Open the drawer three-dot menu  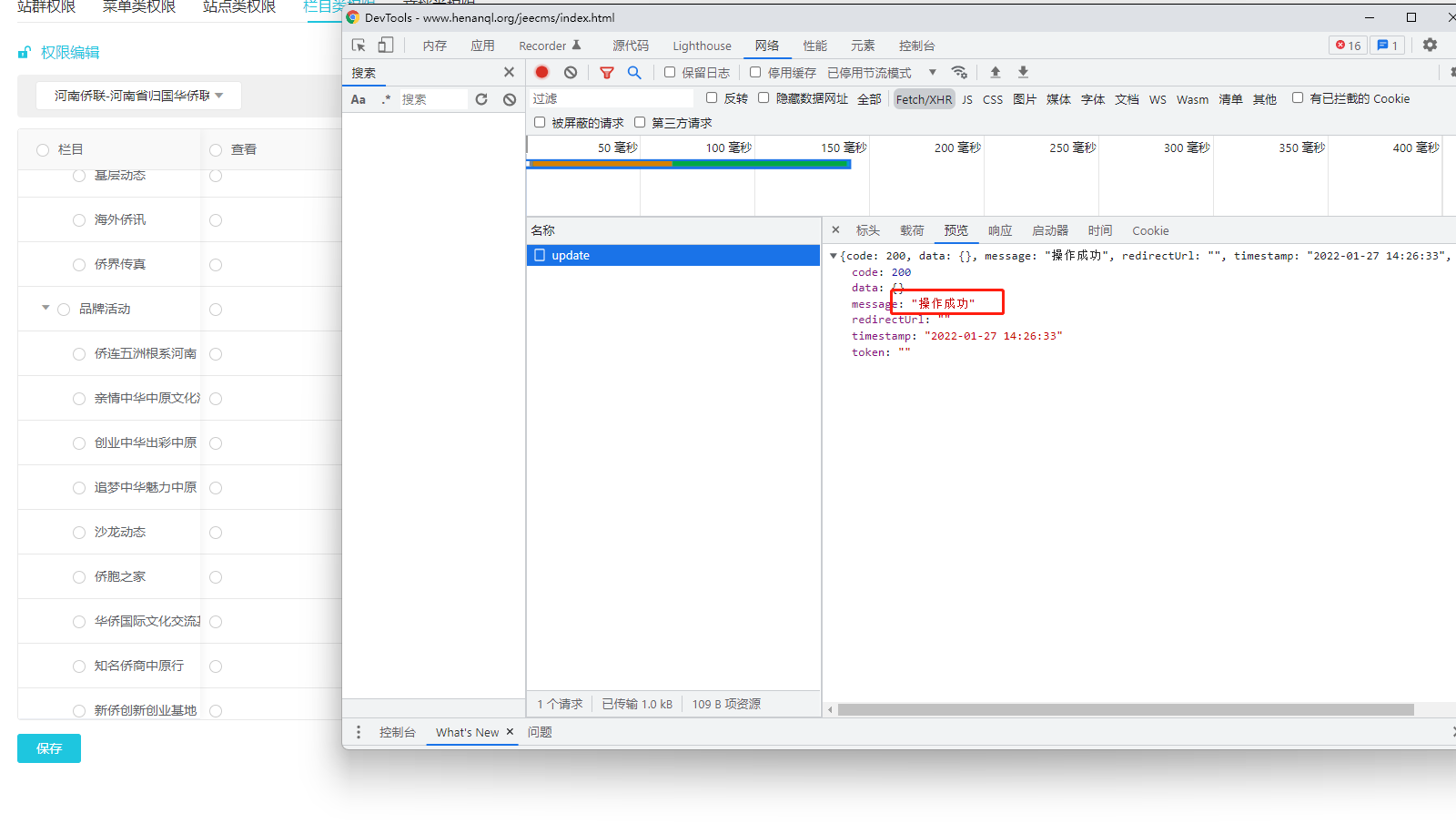(x=359, y=732)
